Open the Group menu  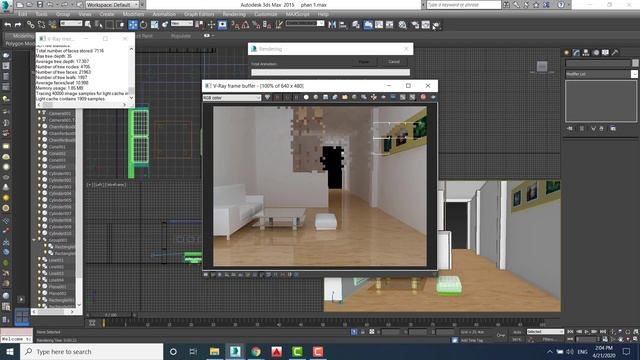[x=63, y=14]
